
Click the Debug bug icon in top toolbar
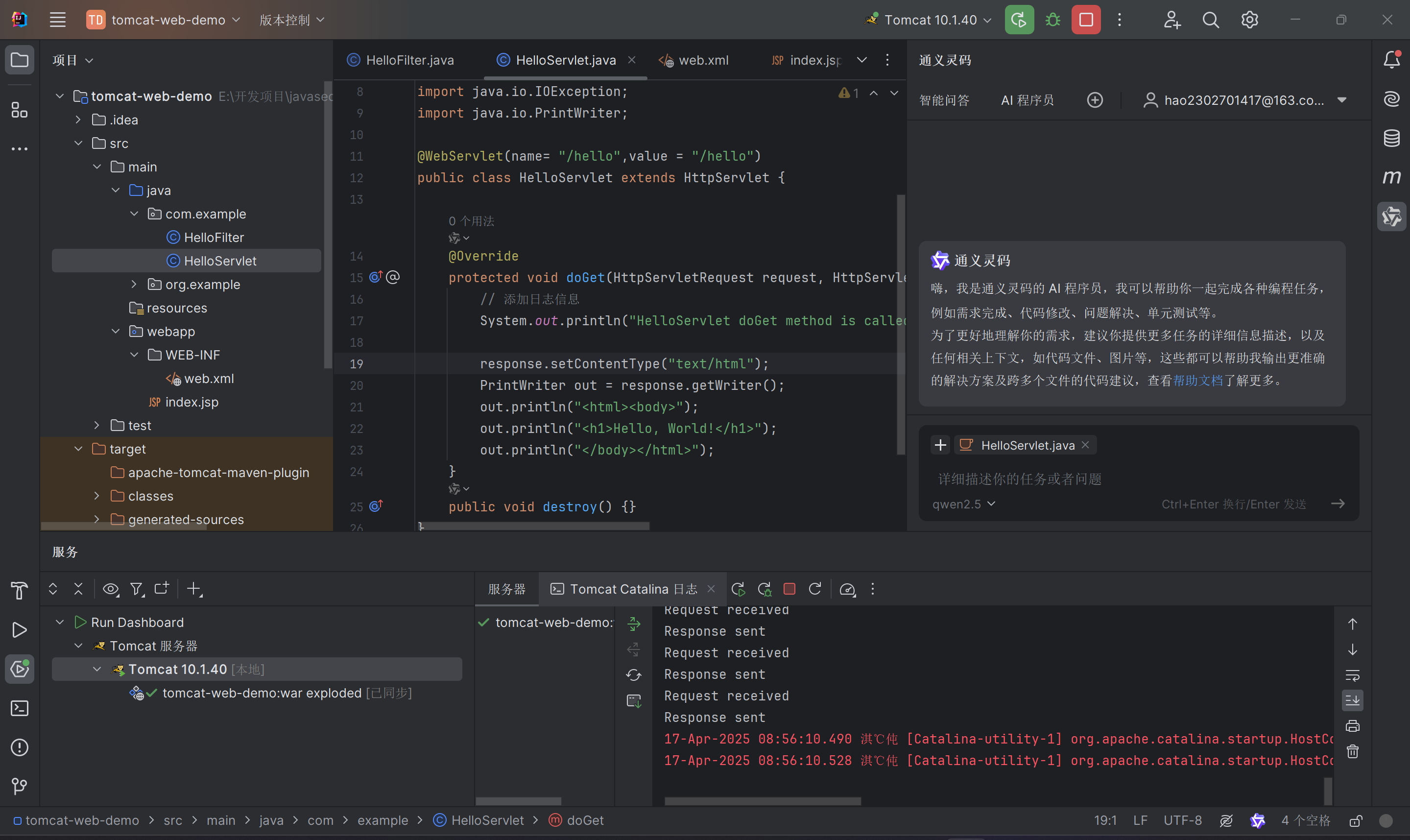1052,20
